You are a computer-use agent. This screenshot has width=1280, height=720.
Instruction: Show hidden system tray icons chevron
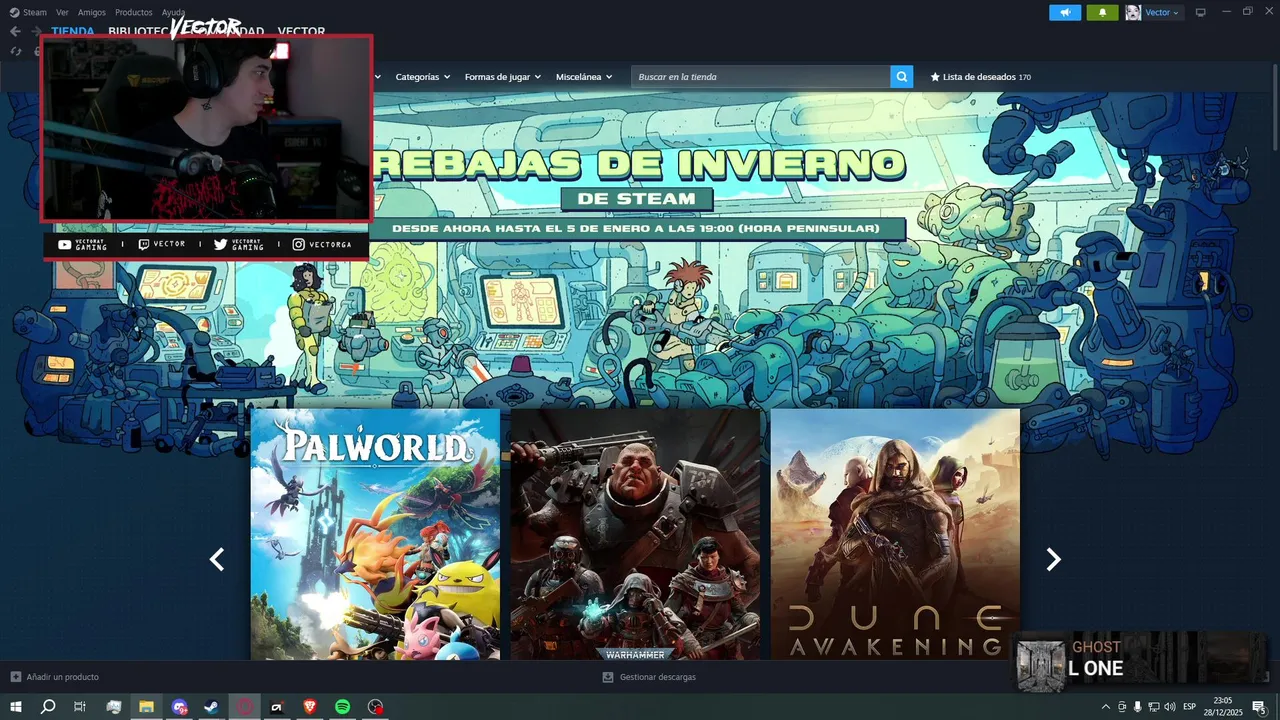pos(1106,707)
